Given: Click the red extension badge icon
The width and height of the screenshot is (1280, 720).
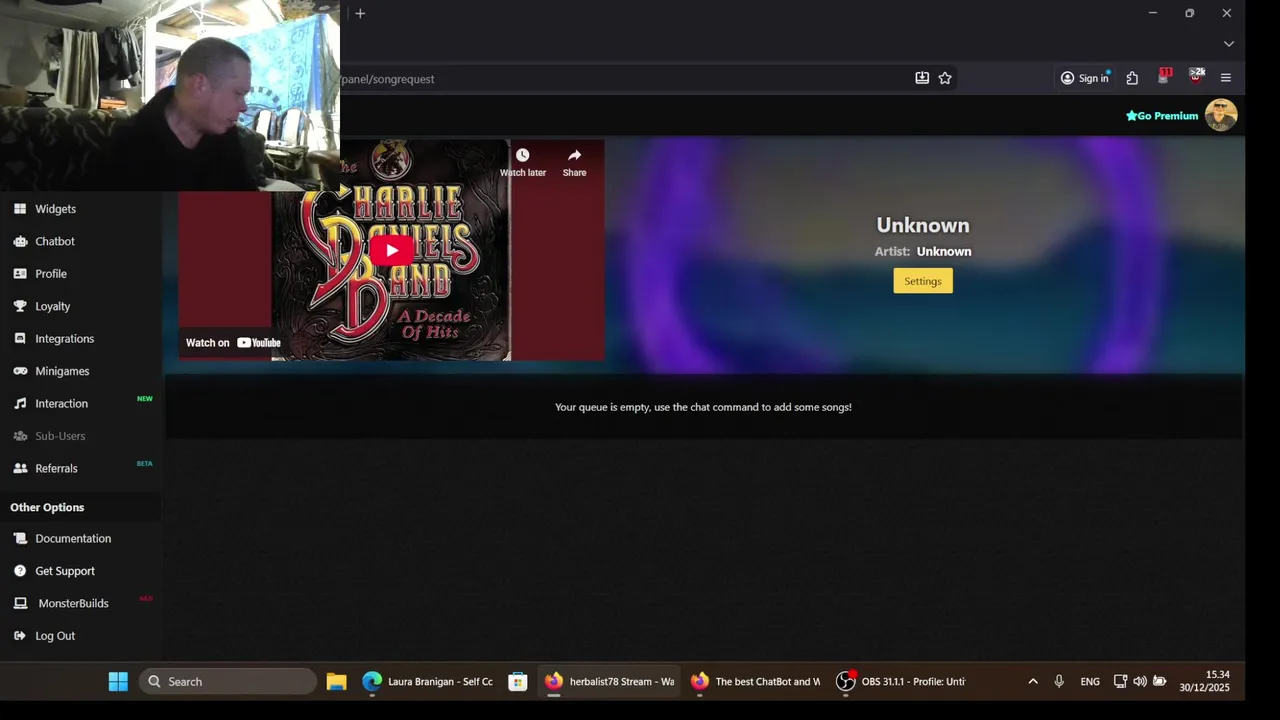Looking at the screenshot, I should 1164,76.
